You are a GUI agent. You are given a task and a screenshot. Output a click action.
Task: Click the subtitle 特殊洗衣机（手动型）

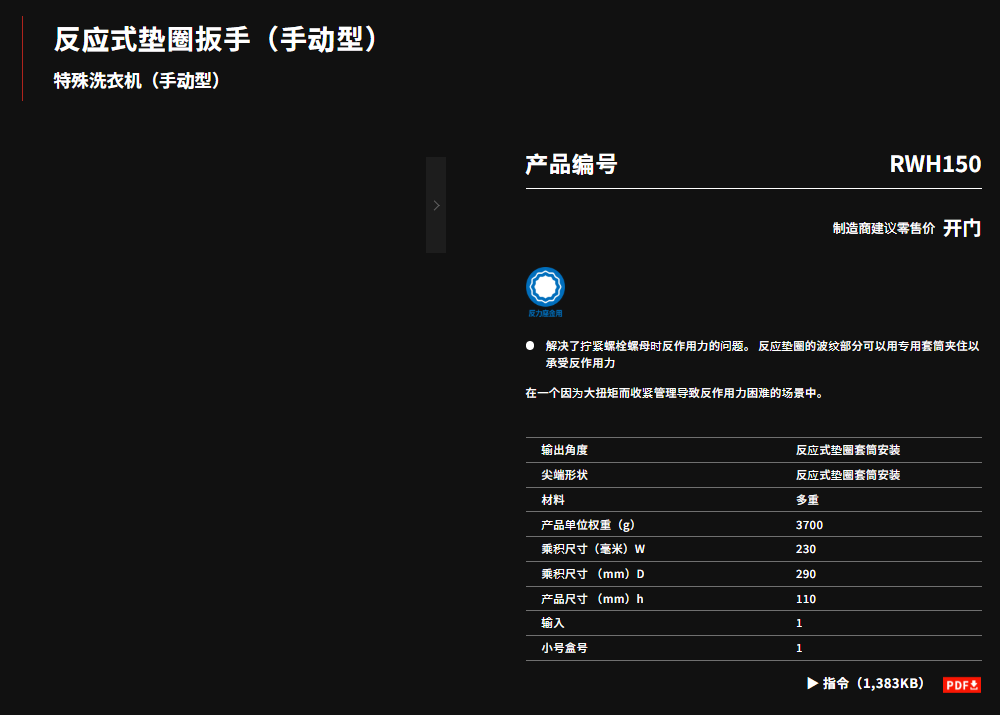(137, 81)
